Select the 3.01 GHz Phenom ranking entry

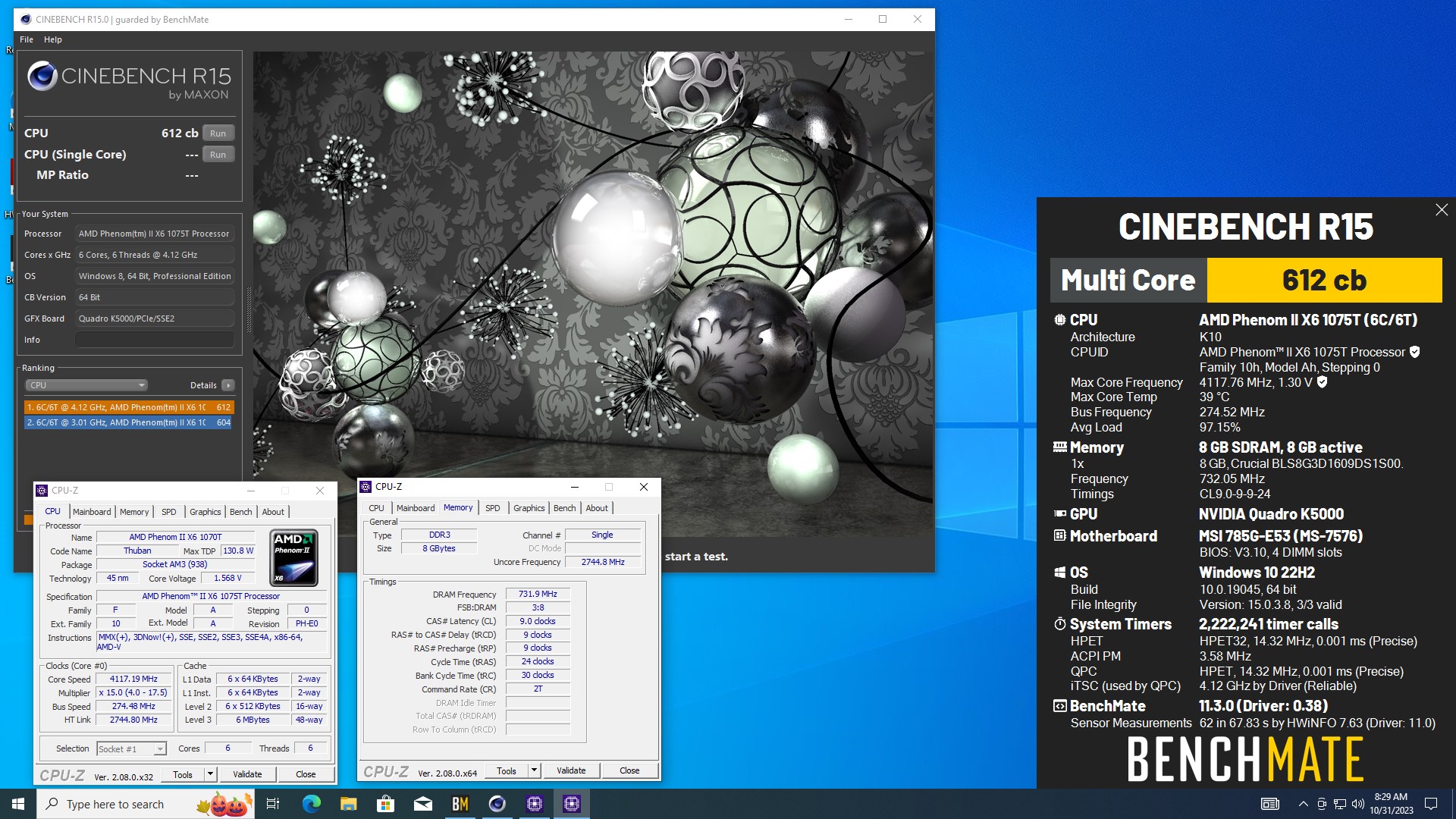pyautogui.click(x=129, y=422)
